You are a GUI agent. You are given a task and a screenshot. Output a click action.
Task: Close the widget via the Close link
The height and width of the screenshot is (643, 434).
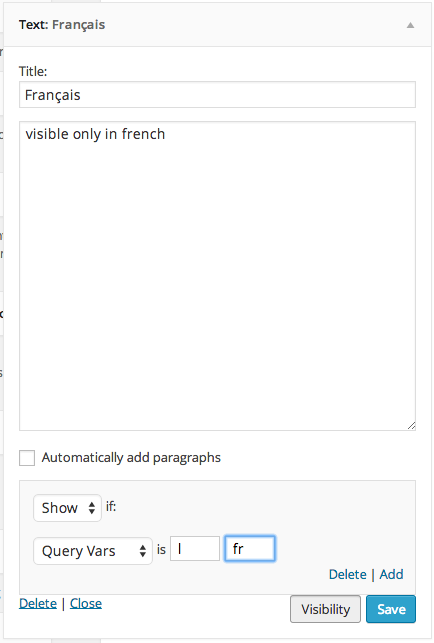pyautogui.click(x=86, y=604)
